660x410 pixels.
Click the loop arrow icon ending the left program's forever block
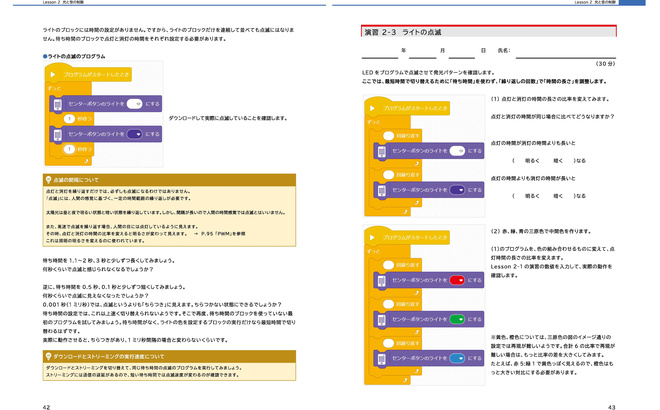pyautogui.click(x=89, y=160)
